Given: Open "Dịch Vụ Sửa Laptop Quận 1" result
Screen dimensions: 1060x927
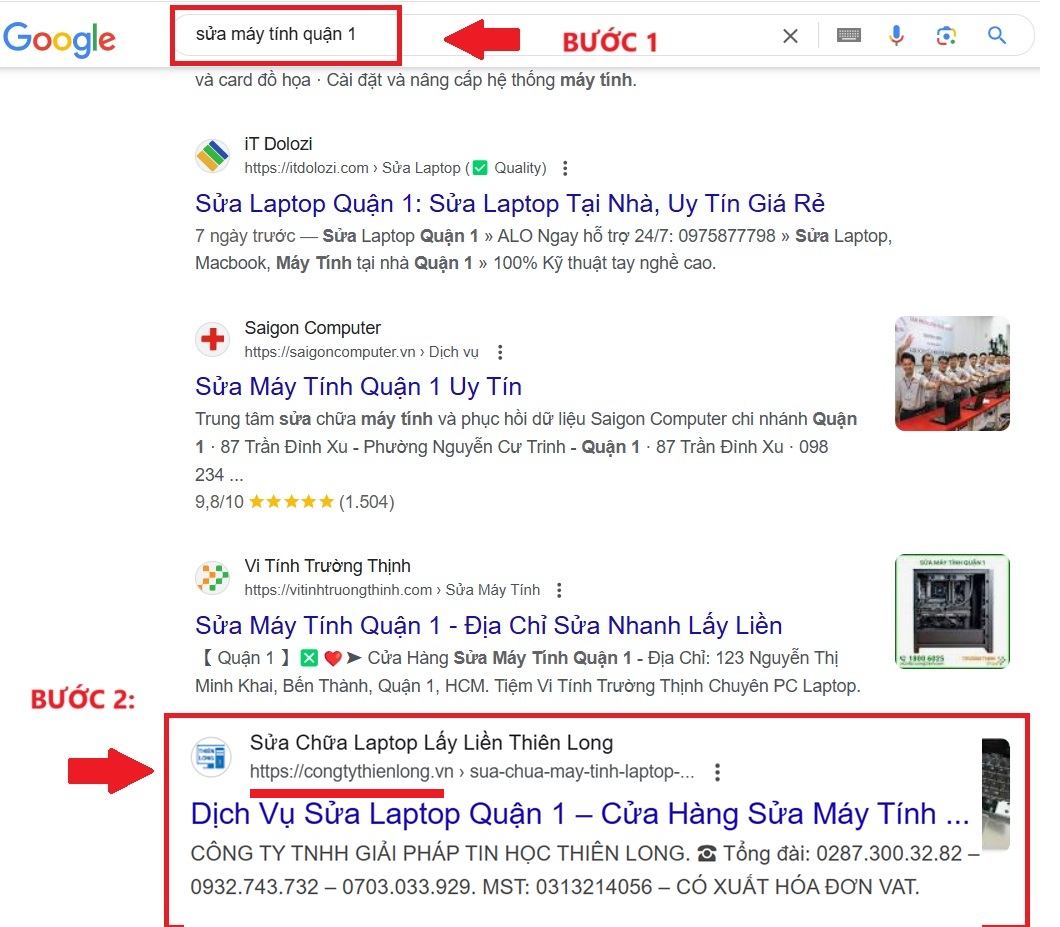Looking at the screenshot, I should [580, 813].
